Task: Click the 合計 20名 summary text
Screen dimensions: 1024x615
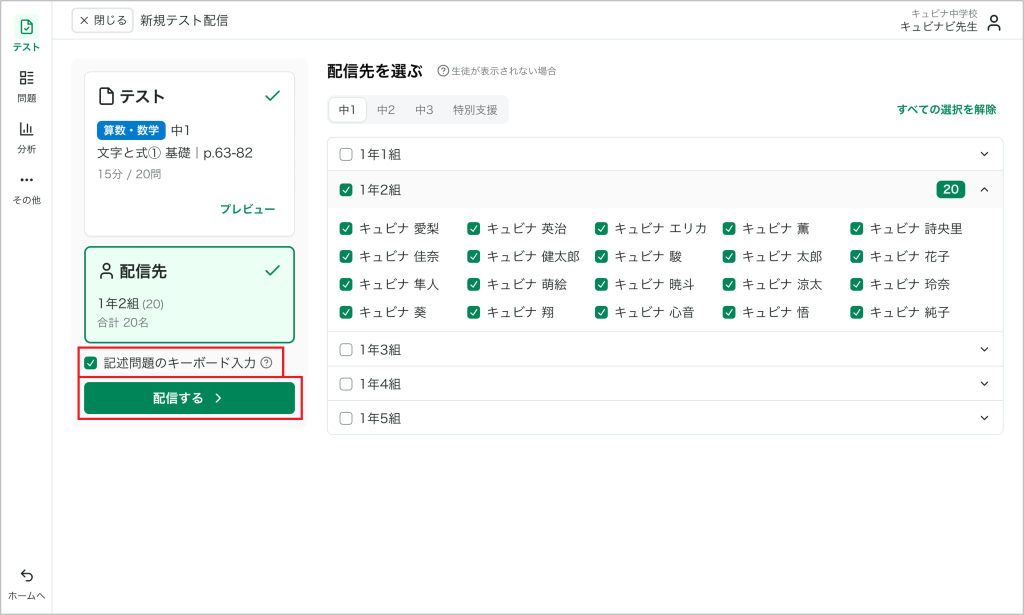Action: point(123,323)
